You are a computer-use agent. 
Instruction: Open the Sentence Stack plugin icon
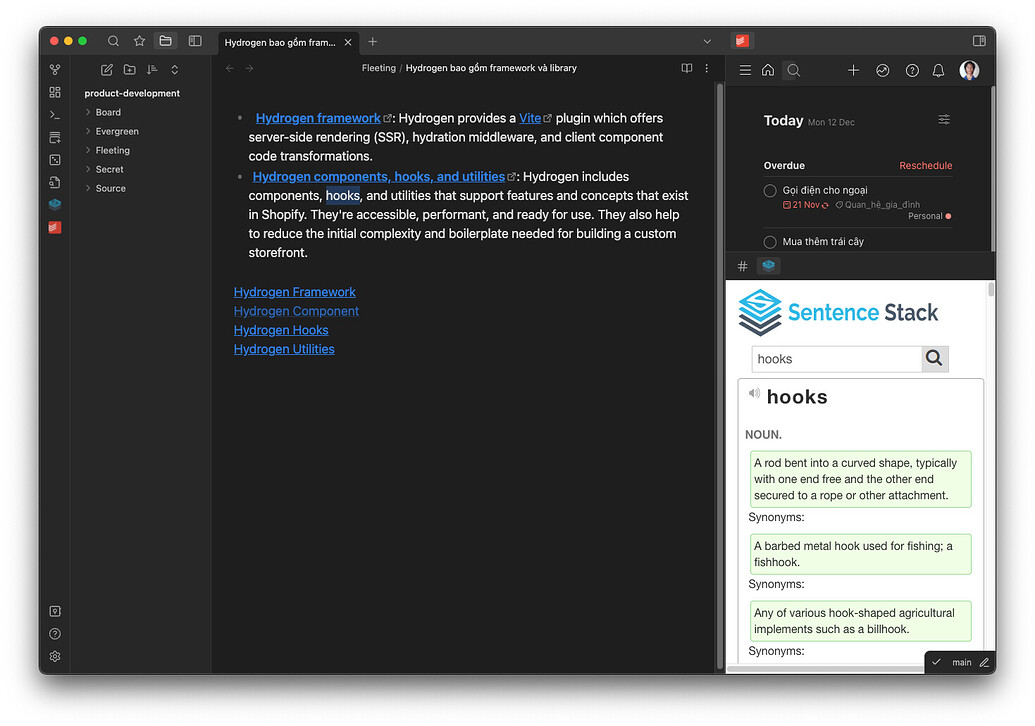55,204
